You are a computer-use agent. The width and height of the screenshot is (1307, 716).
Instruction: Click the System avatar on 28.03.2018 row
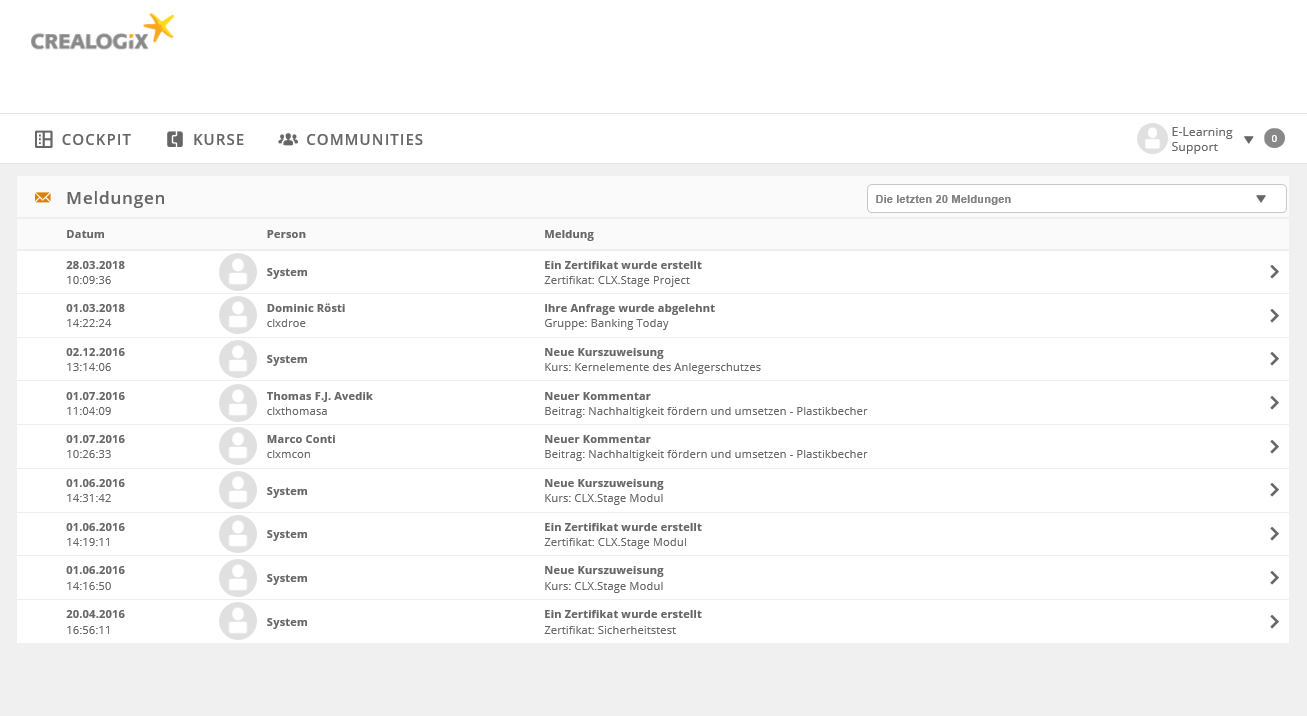click(238, 272)
